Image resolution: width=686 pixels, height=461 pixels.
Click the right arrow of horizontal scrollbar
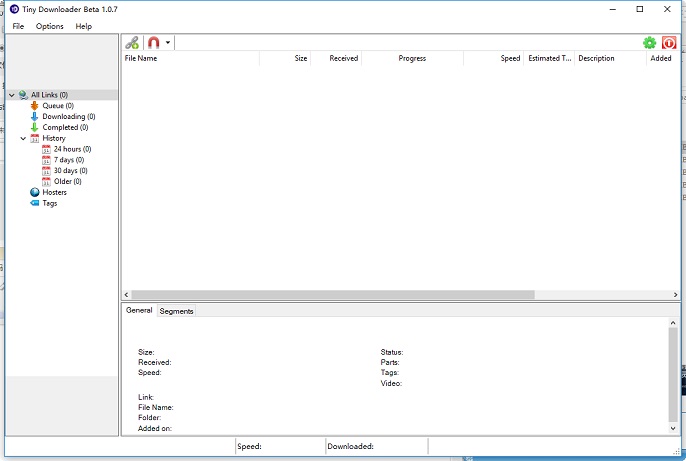coord(676,295)
